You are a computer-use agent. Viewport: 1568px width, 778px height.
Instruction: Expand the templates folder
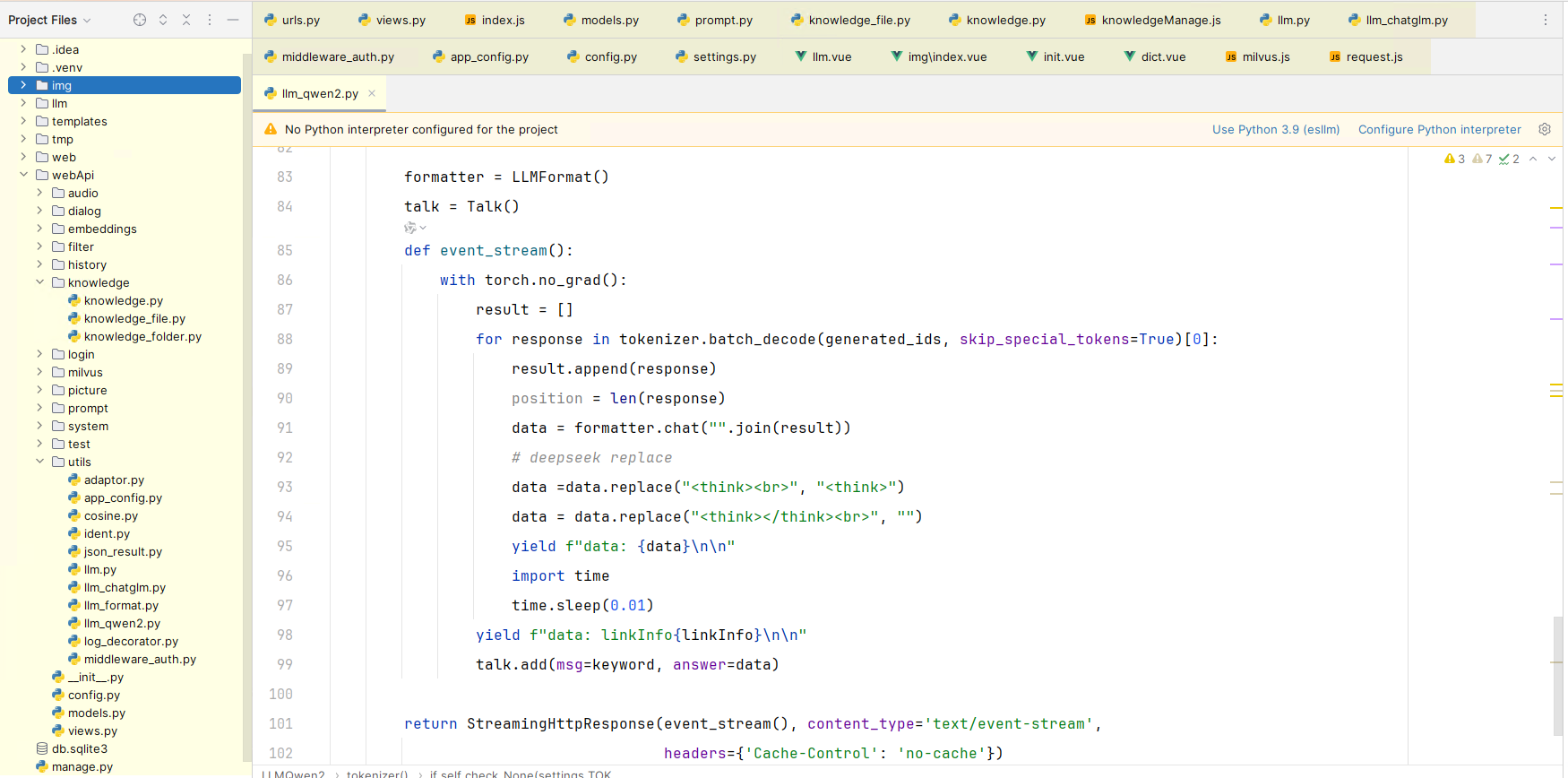23,121
